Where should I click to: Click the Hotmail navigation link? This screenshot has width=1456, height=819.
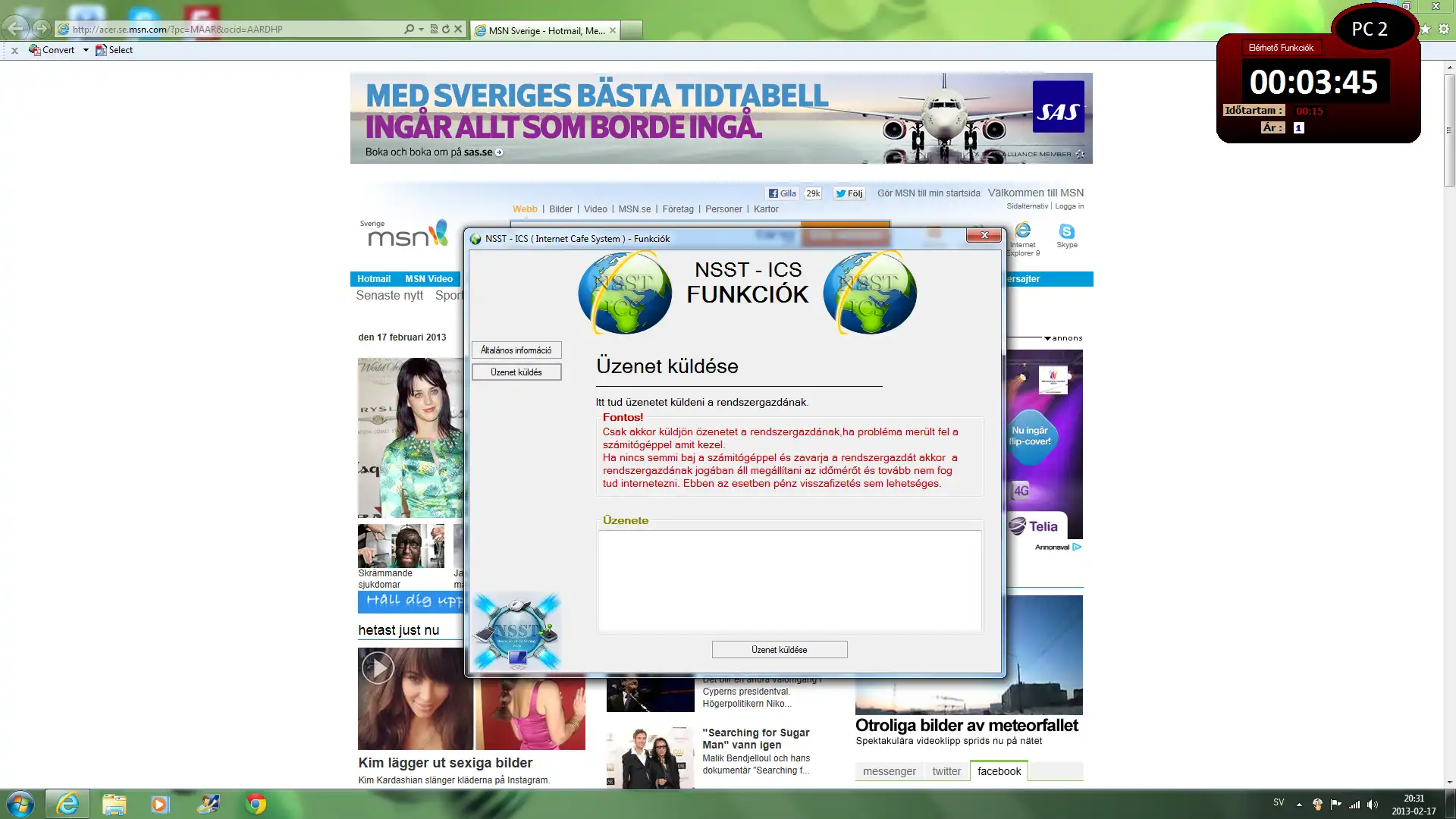374,279
